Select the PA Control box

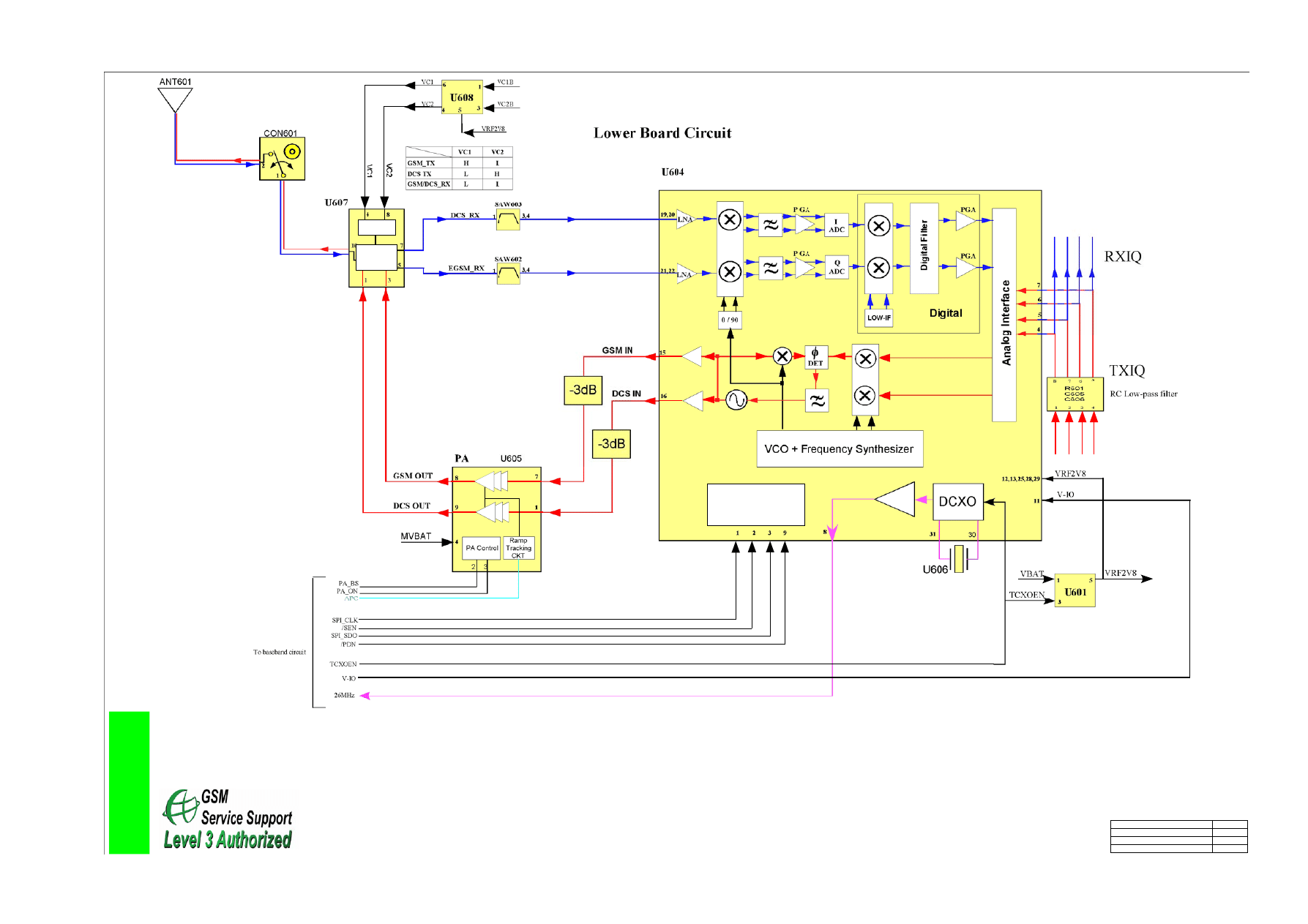pyautogui.click(x=482, y=548)
